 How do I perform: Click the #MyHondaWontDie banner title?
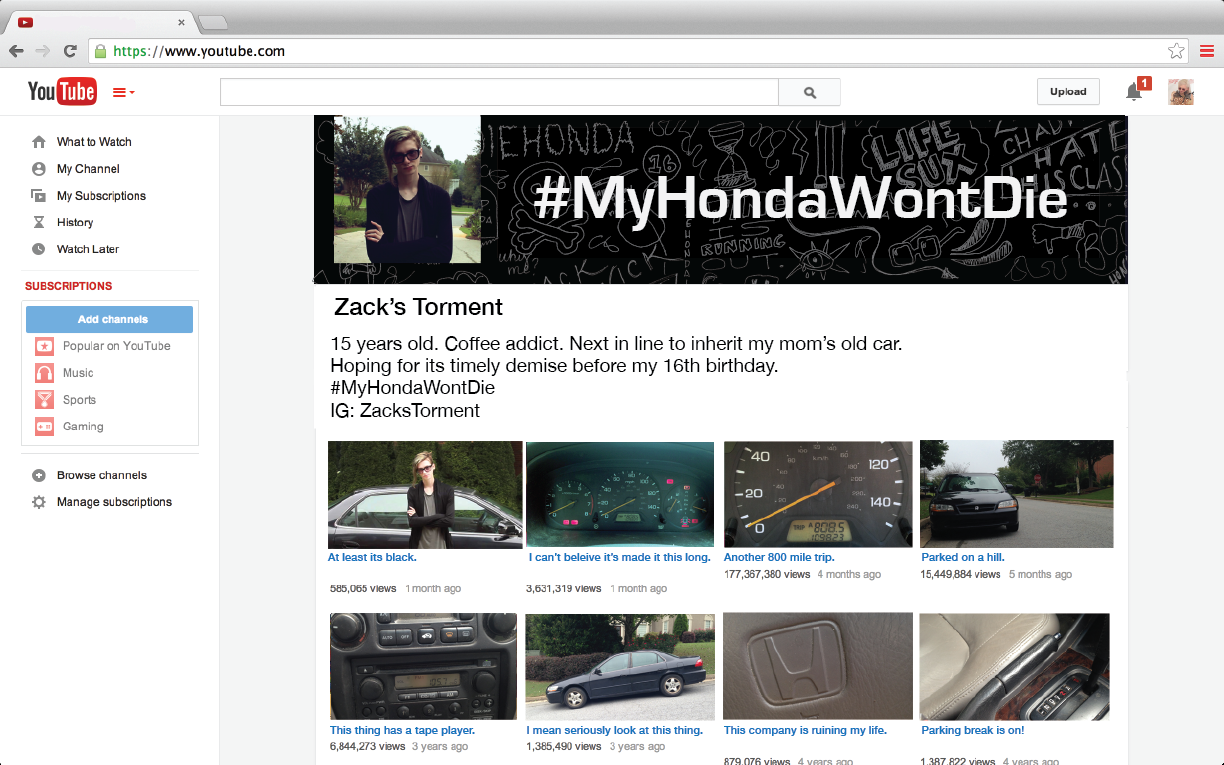tap(800, 200)
